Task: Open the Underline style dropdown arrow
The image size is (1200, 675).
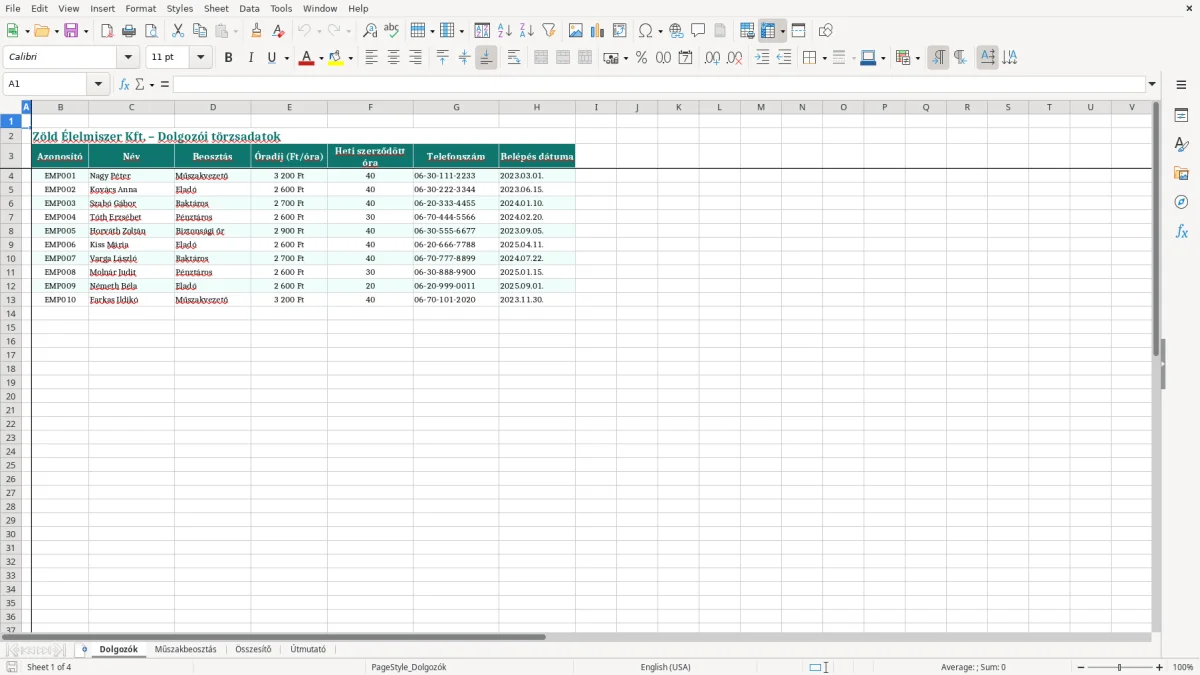Action: coord(287,58)
